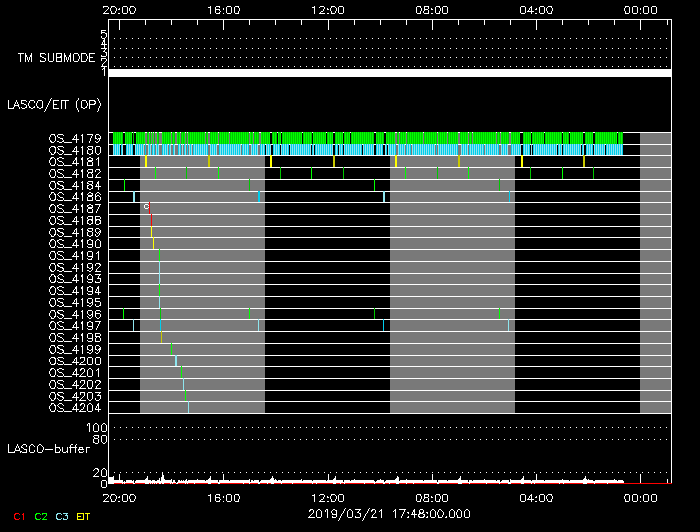The image size is (700, 532).
Task: Click the EIT legend entry
Action: [x=84, y=516]
